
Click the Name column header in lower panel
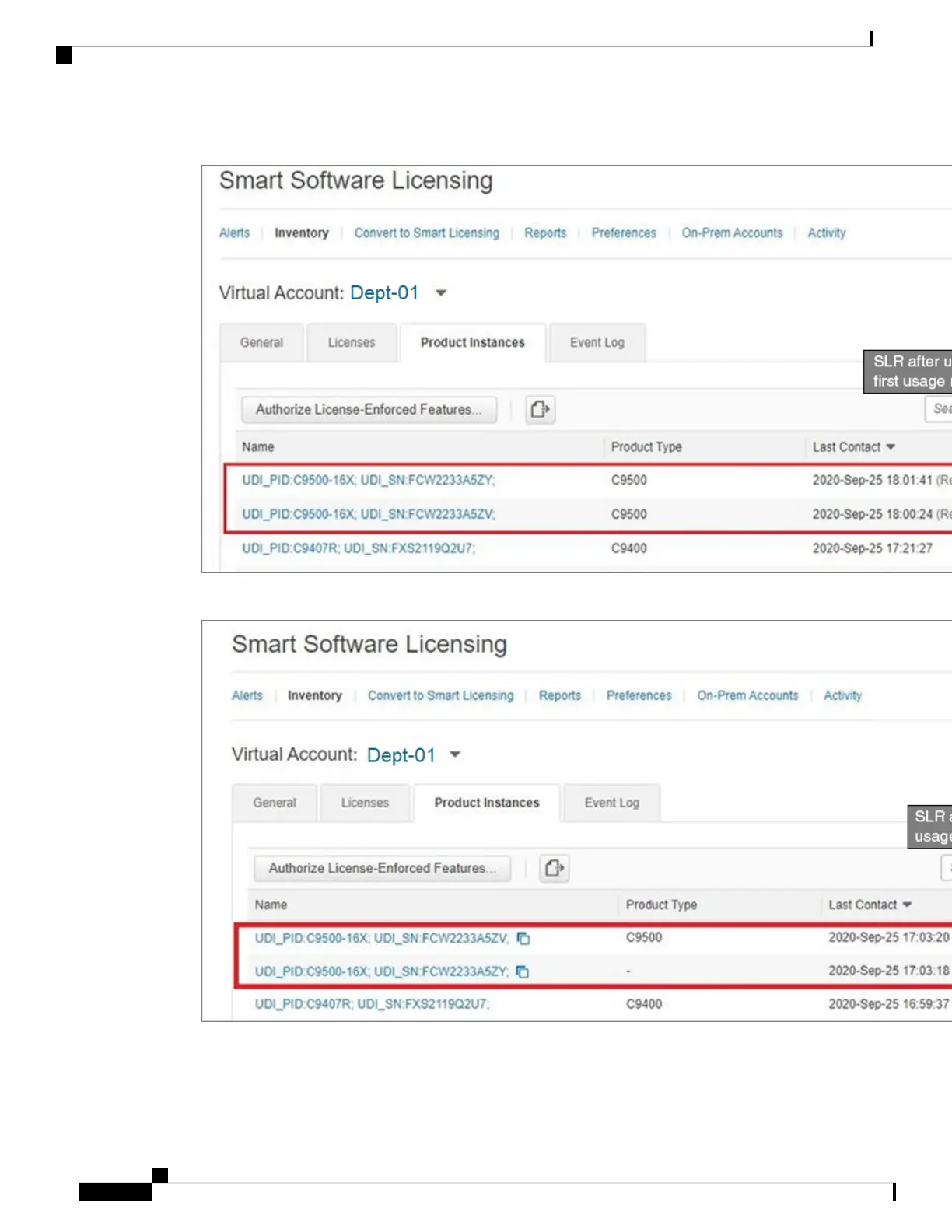click(x=271, y=905)
